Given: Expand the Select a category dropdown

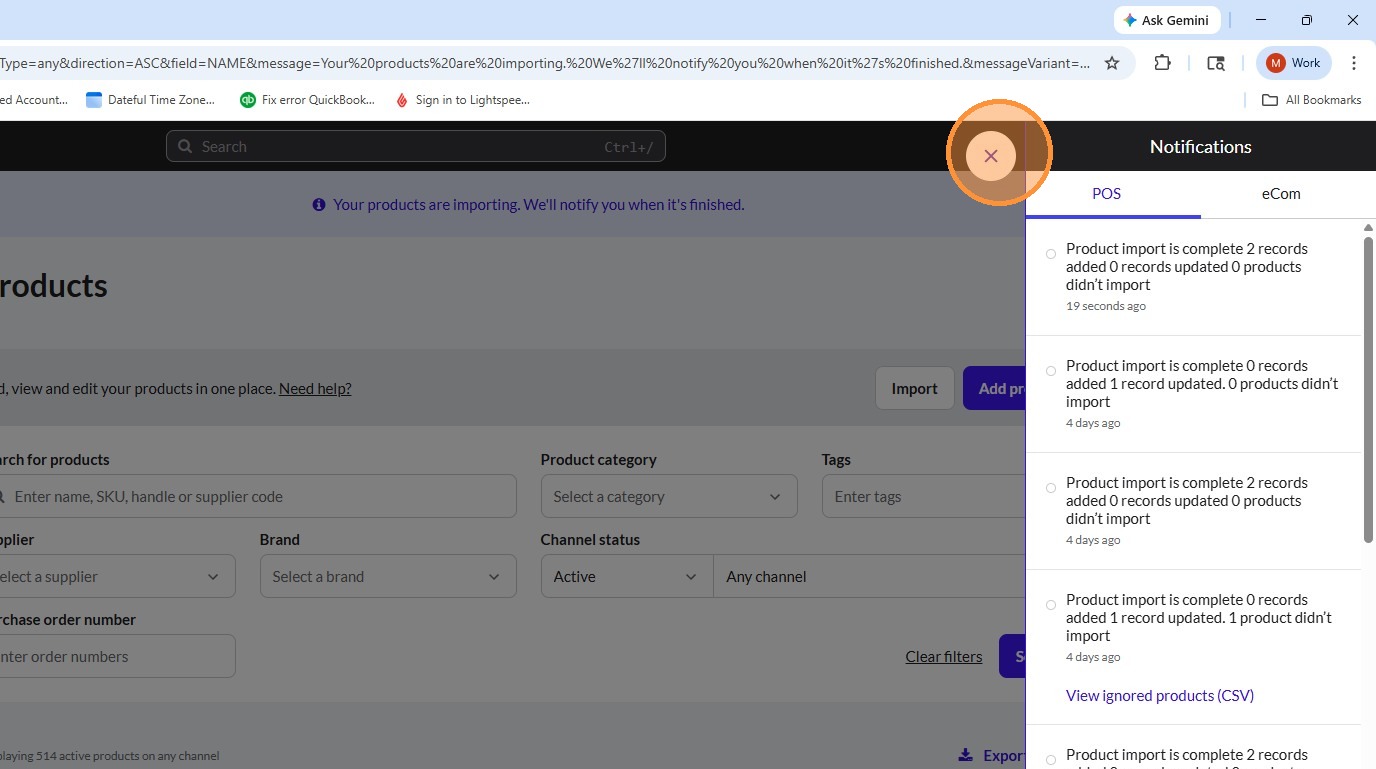Looking at the screenshot, I should point(669,497).
